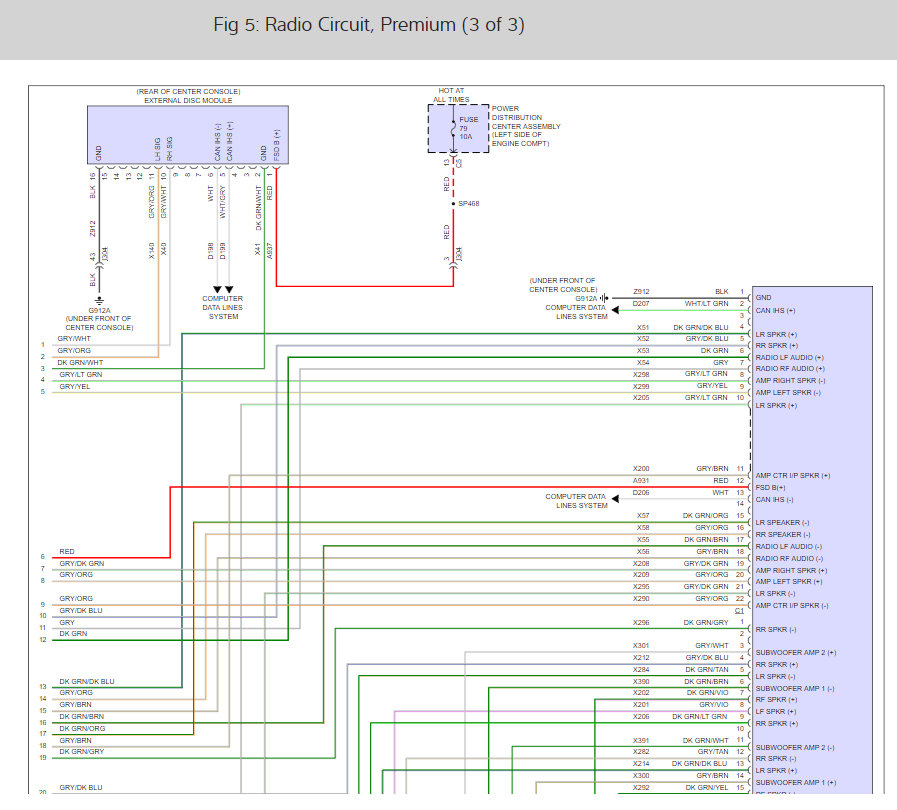This screenshot has height=810, width=897.
Task: Select the 'AMP LEFT SPKR (-)' pin label
Action: coord(788,393)
